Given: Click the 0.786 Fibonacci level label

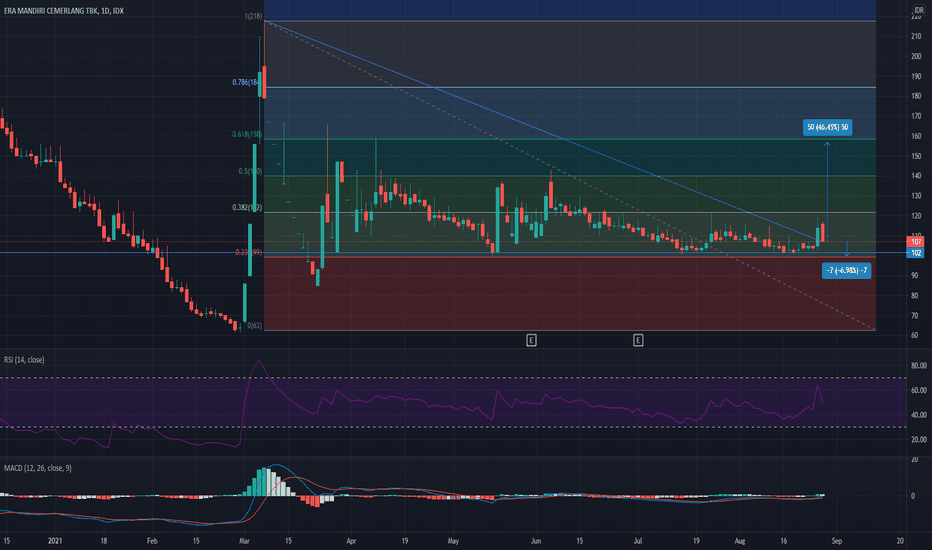Looking at the screenshot, I should click(x=245, y=83).
